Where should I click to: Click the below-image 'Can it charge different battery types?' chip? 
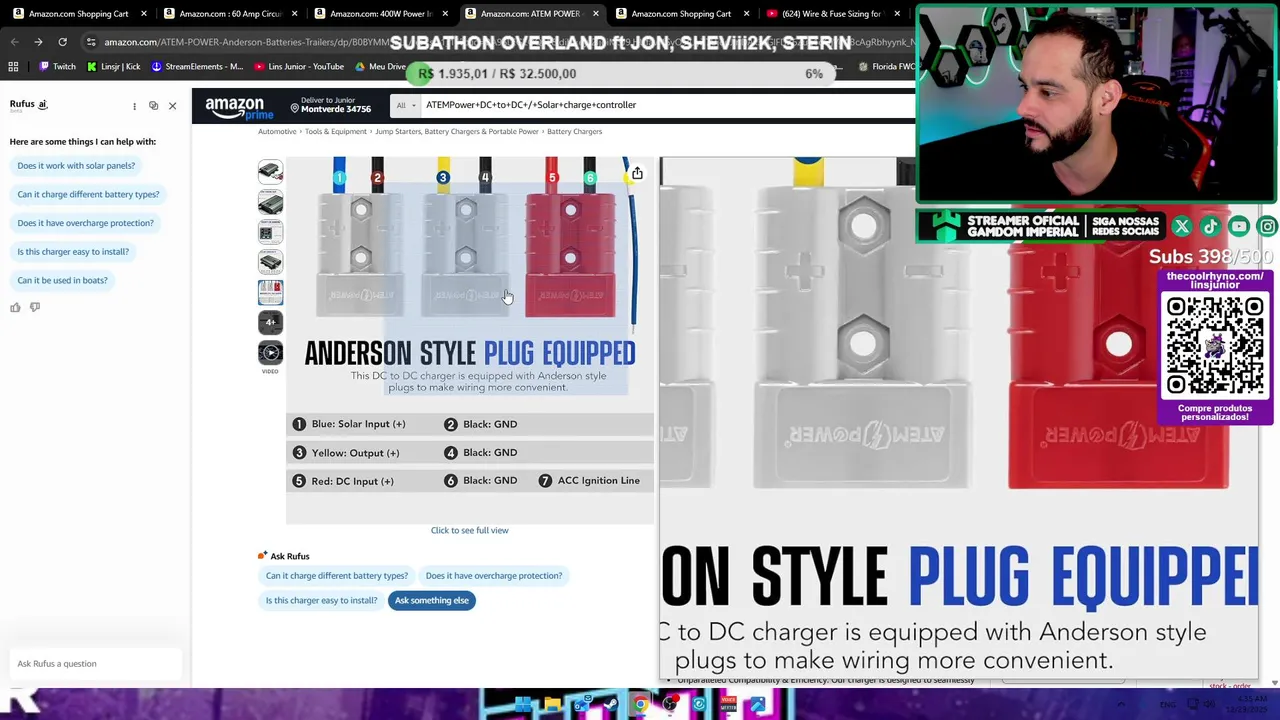click(x=337, y=576)
